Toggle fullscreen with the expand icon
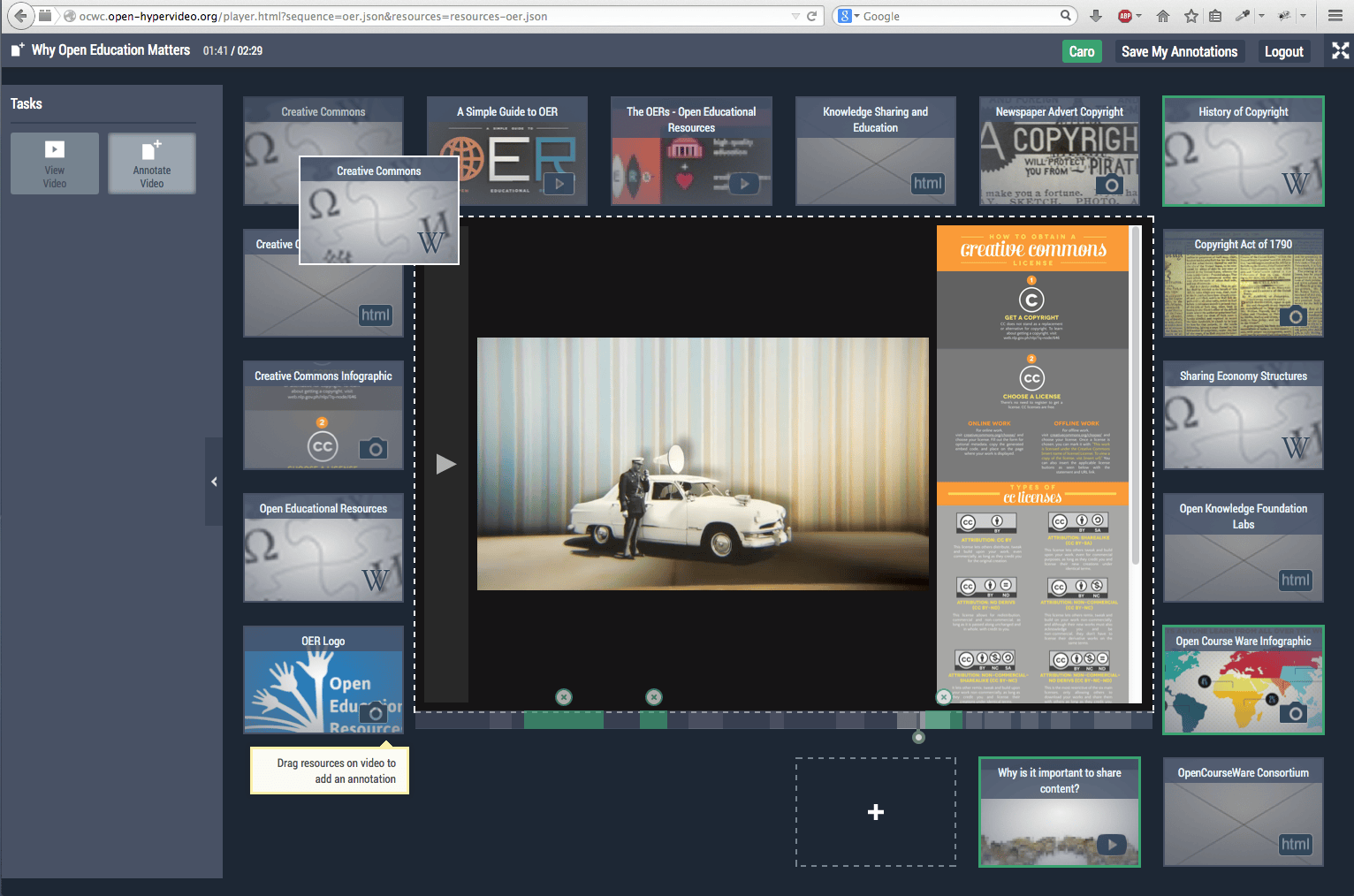 click(x=1340, y=51)
